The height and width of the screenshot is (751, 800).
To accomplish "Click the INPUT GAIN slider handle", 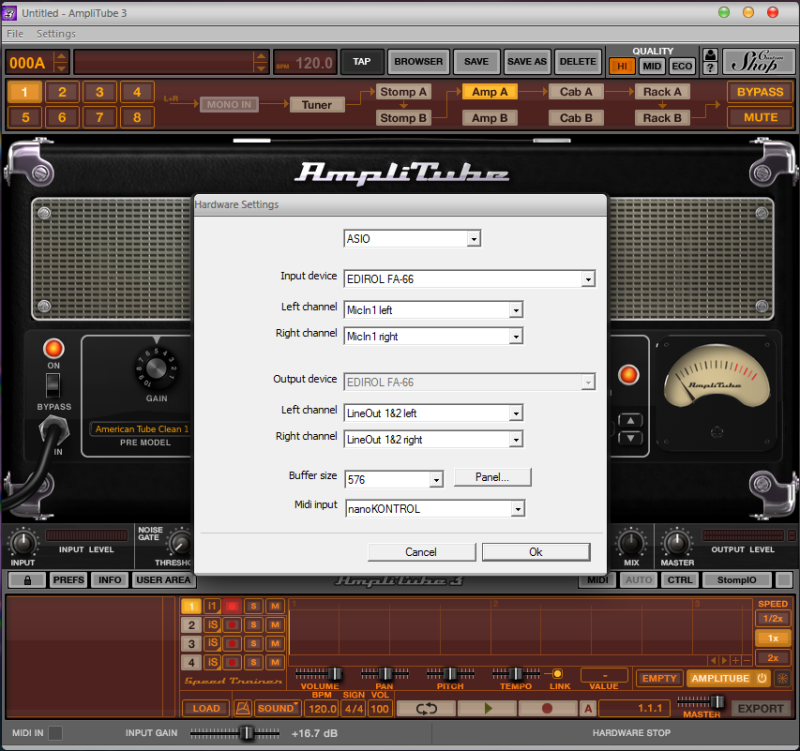I will coord(246,733).
